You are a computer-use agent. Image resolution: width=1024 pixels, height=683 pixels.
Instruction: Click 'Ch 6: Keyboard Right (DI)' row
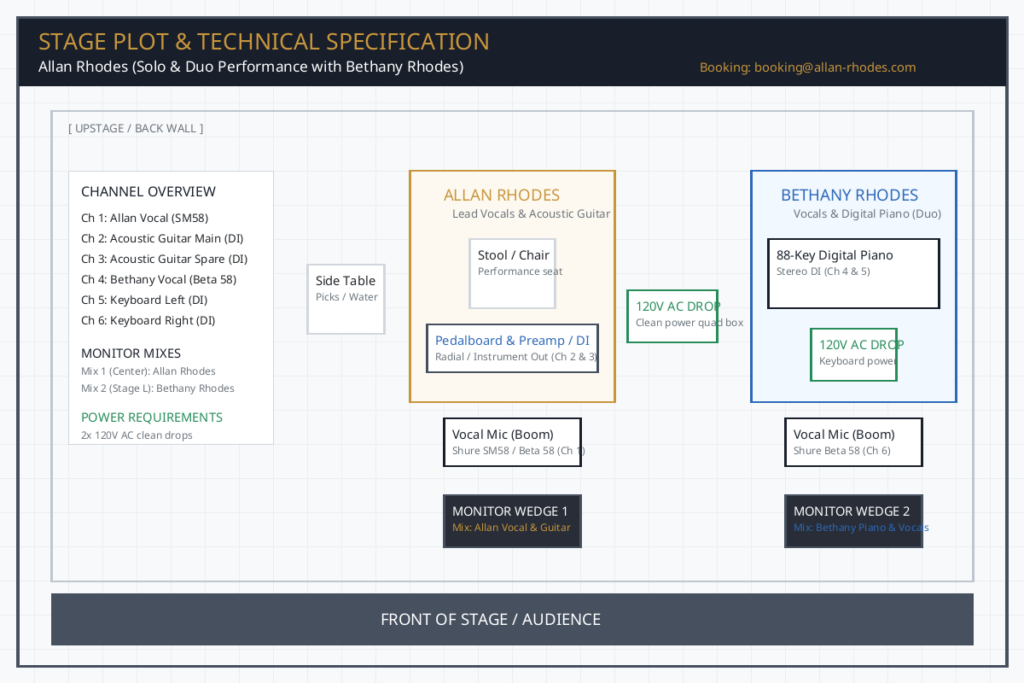[148, 321]
